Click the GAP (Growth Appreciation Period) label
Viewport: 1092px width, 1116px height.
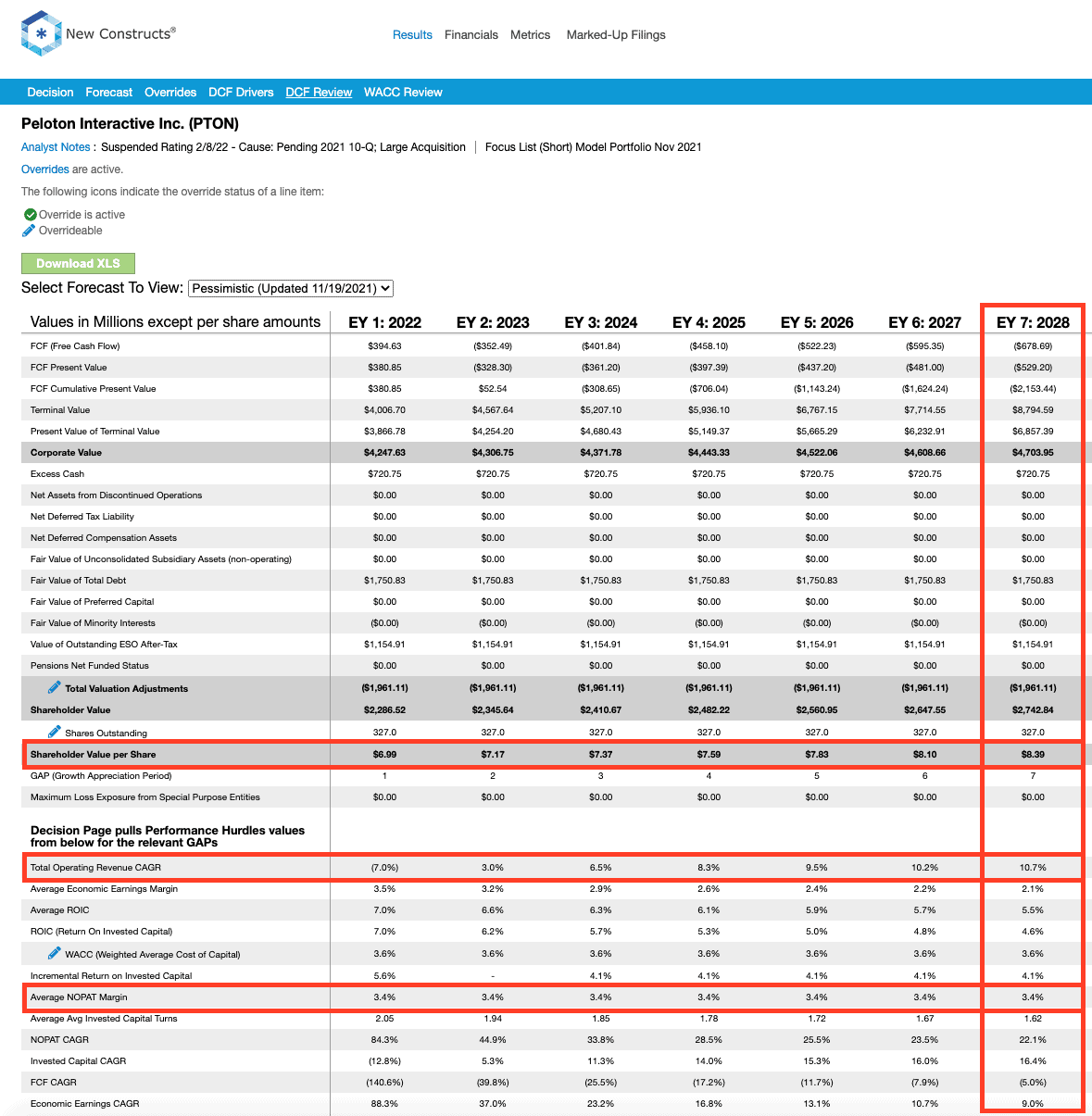click(x=101, y=776)
